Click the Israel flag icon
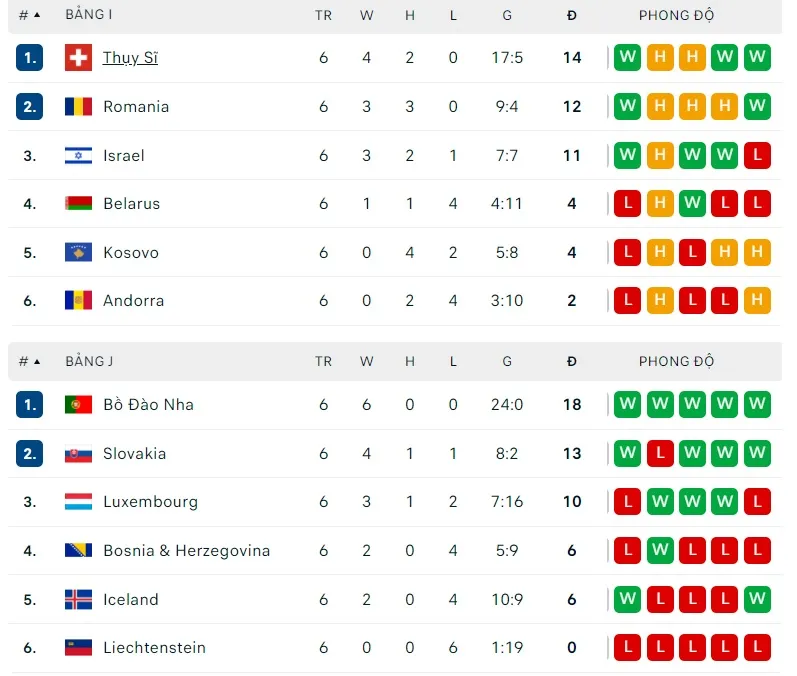The image size is (797, 676). 78,155
